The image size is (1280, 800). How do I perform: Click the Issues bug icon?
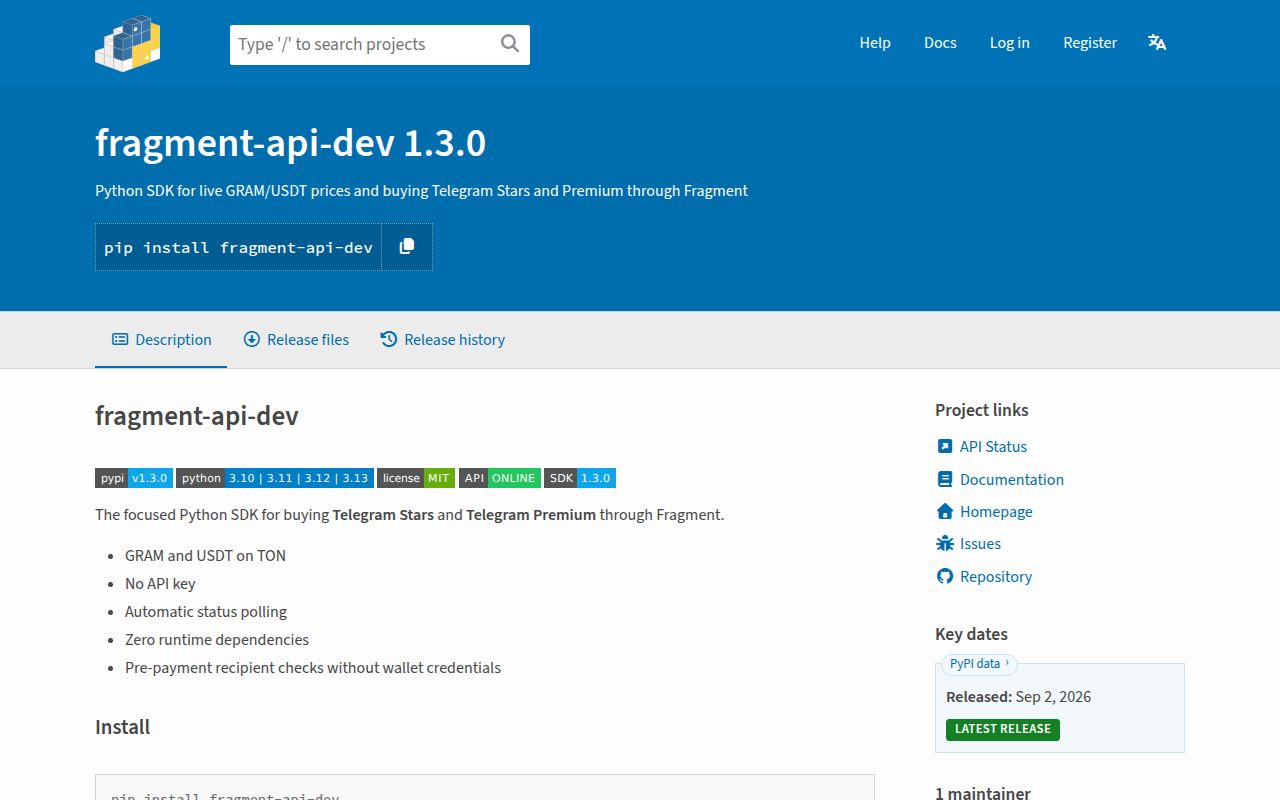pyautogui.click(x=945, y=543)
